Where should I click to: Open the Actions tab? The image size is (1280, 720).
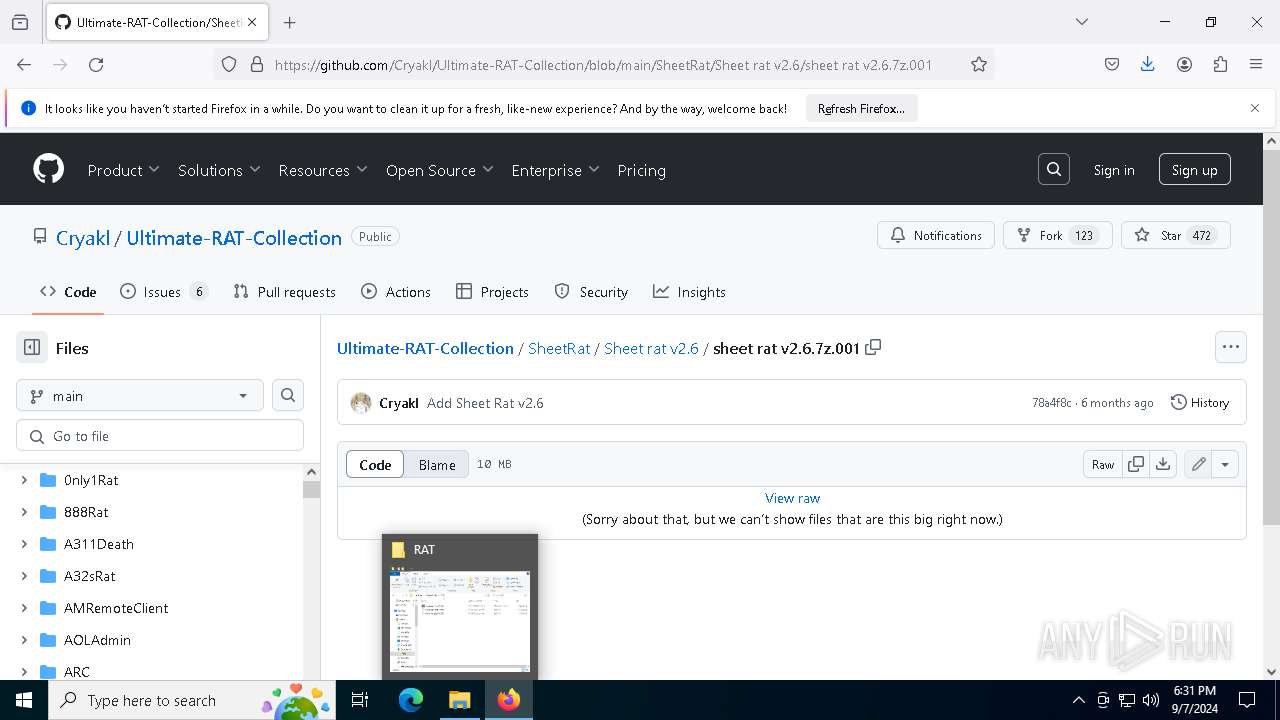point(396,292)
